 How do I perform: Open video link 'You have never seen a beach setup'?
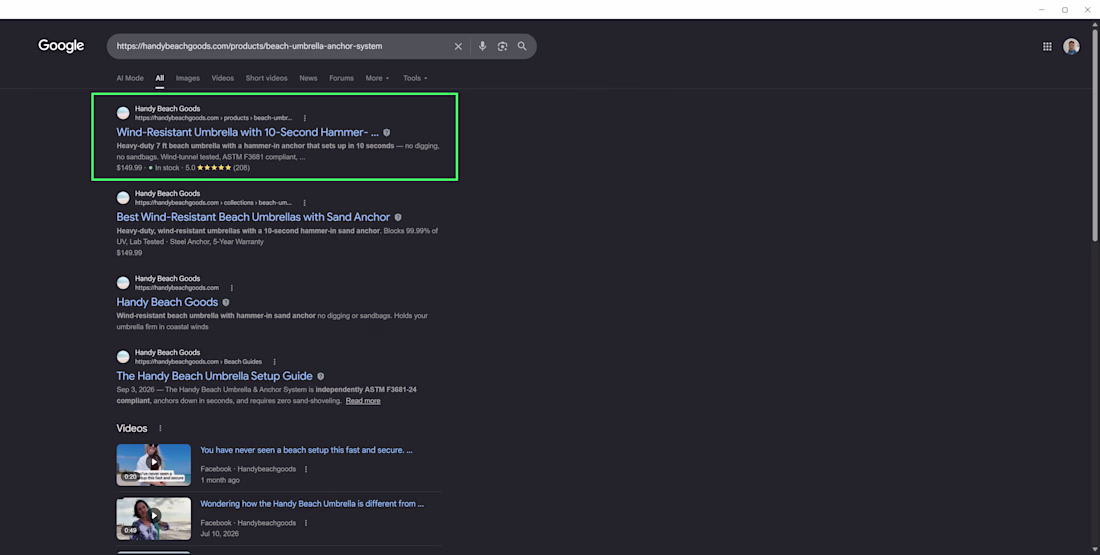click(306, 450)
